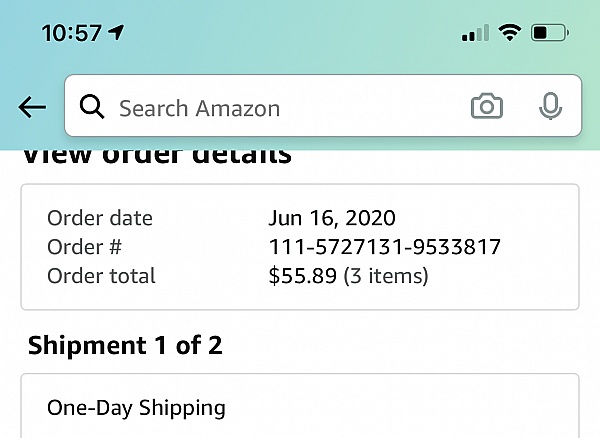Tap the back arrow
Screen dimensions: 600x438
point(32,107)
